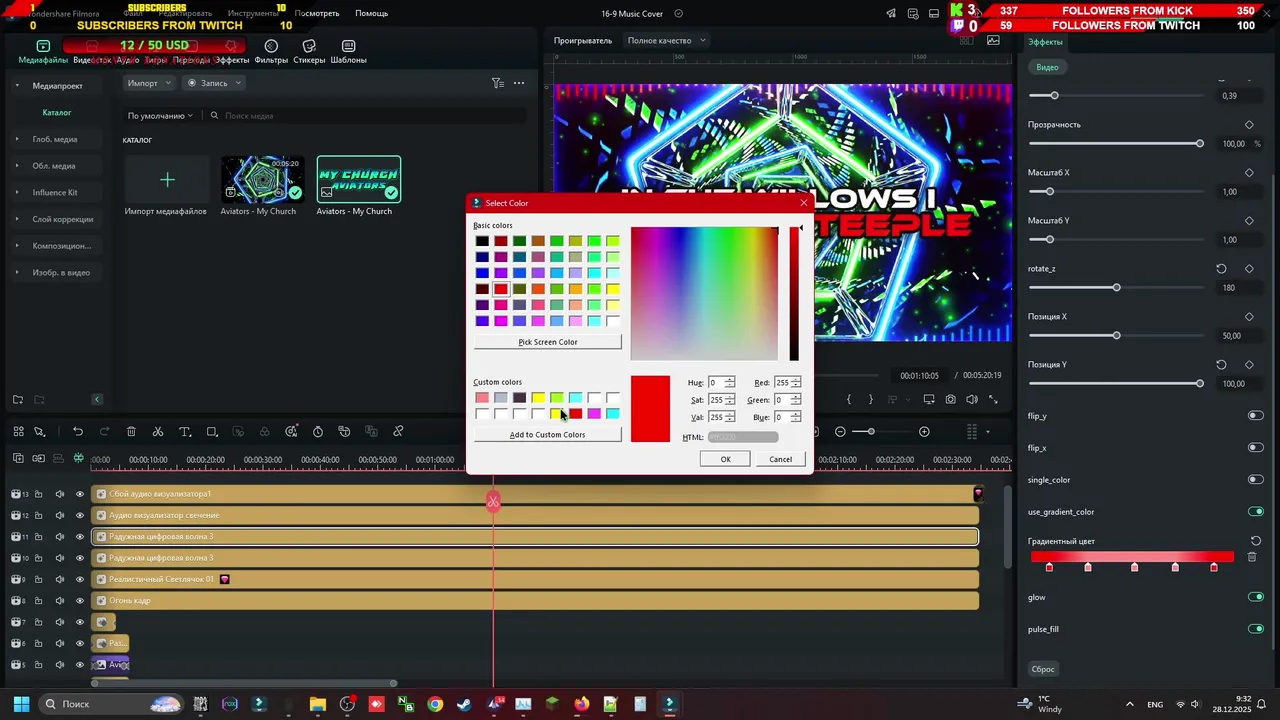Choose the selection pointer tool in timeline toolbar
Image resolution: width=1280 pixels, height=720 pixels.
pos(40,432)
